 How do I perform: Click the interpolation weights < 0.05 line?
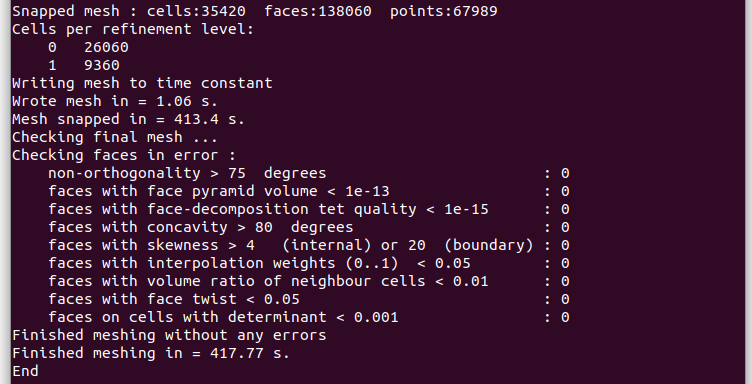[x=308, y=263]
